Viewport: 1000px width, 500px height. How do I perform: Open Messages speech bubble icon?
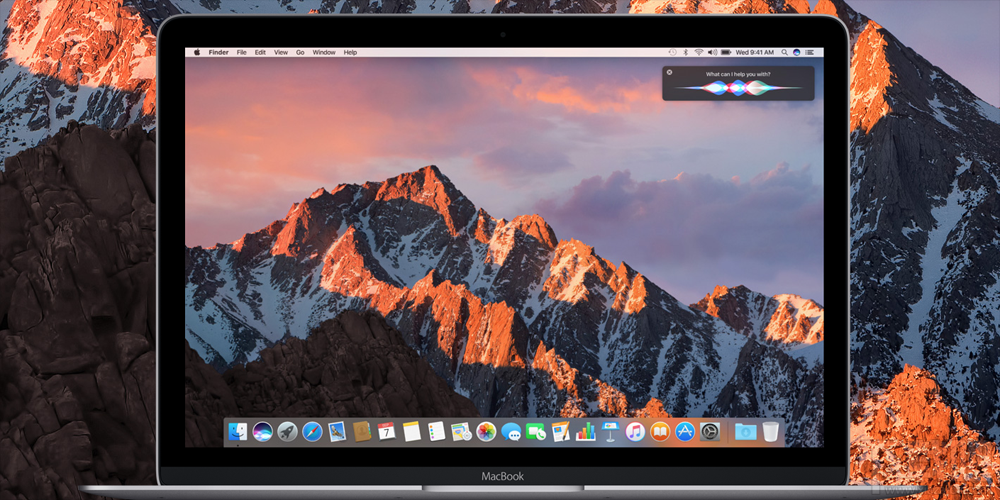pyautogui.click(x=511, y=432)
